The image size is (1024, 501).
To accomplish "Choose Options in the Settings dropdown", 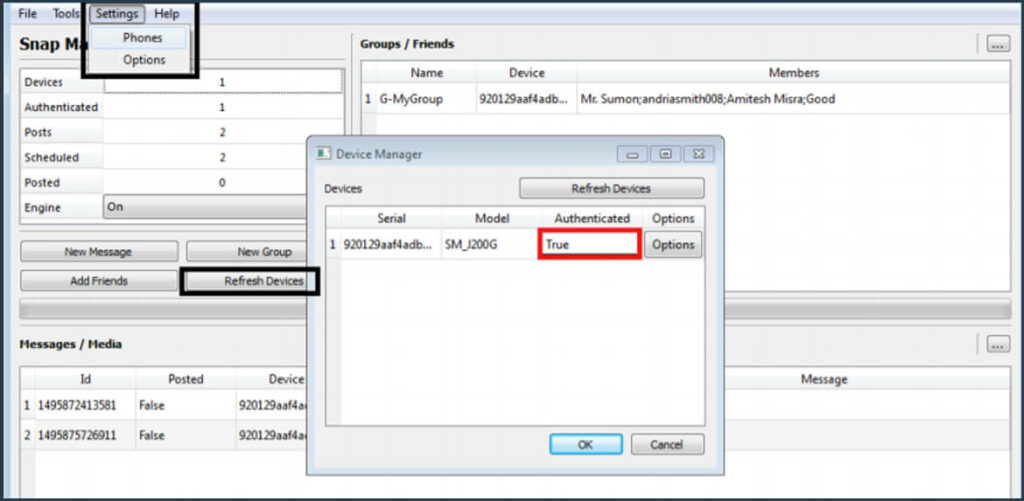I will click(x=144, y=60).
